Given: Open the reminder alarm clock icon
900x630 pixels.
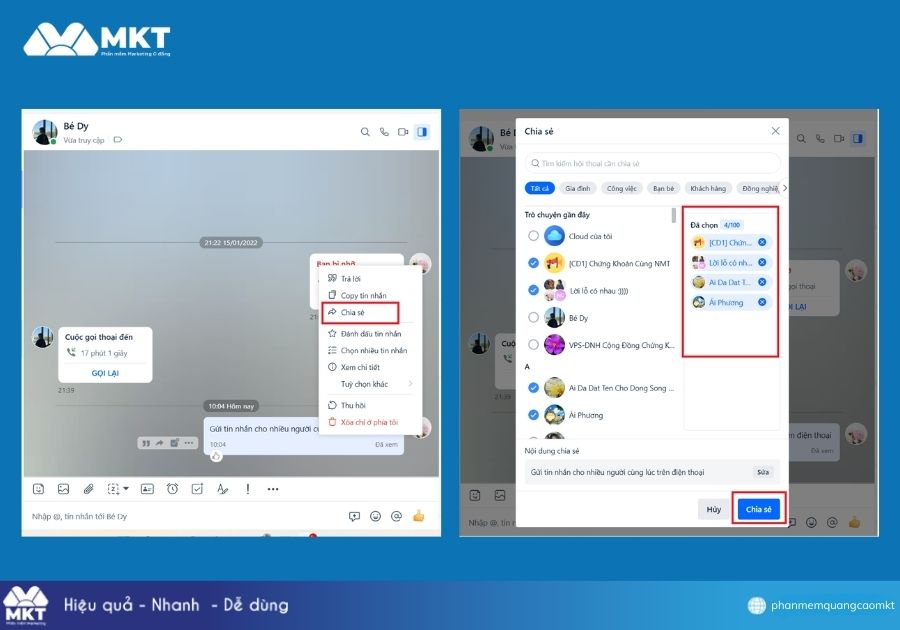Looking at the screenshot, I should [172, 489].
